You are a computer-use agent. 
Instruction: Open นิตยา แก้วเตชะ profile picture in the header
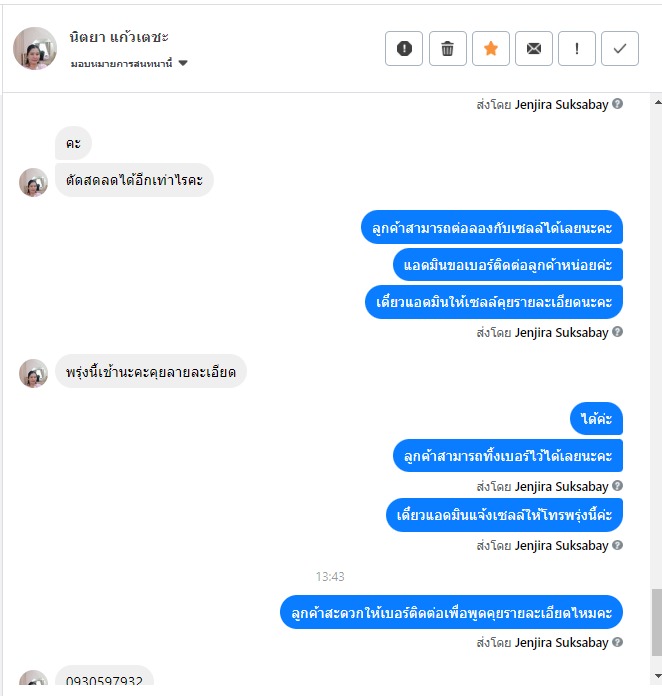click(x=35, y=48)
